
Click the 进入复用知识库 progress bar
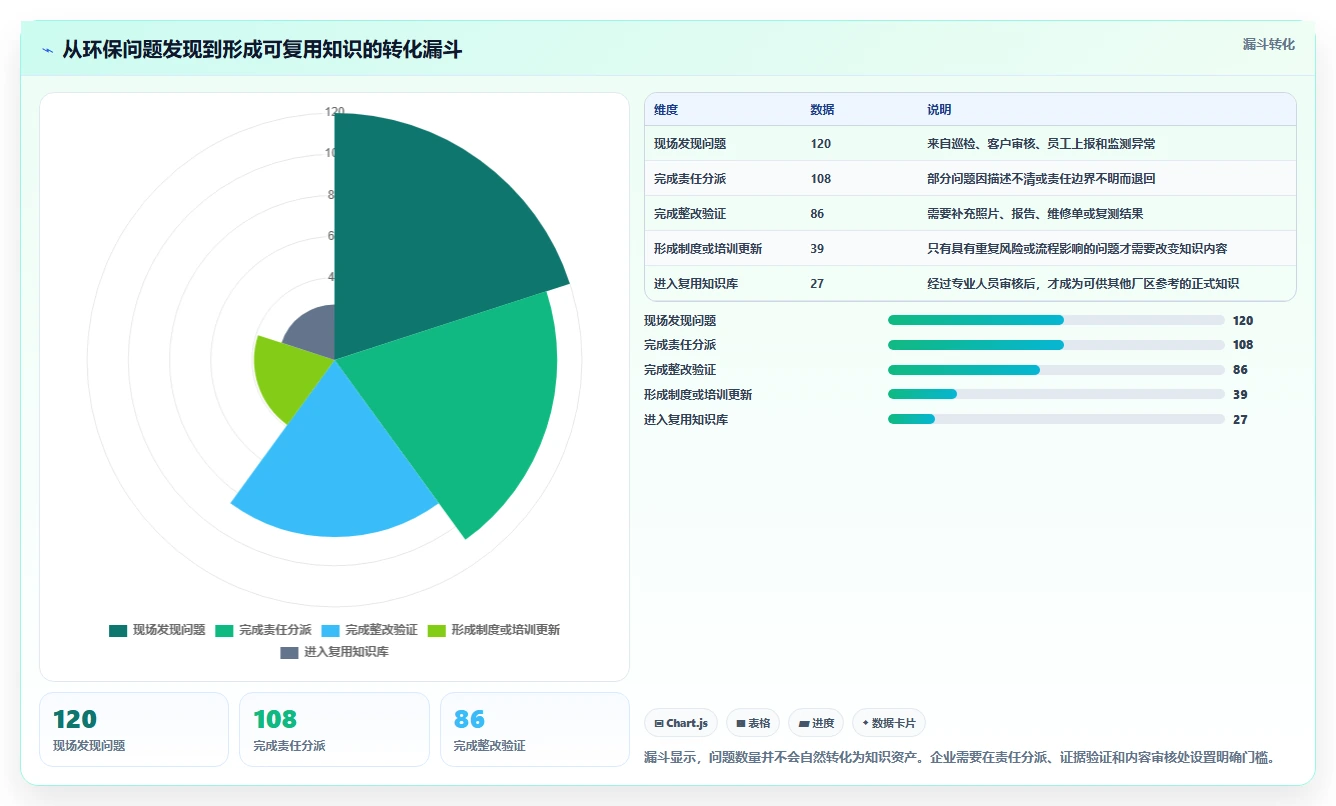[1056, 420]
